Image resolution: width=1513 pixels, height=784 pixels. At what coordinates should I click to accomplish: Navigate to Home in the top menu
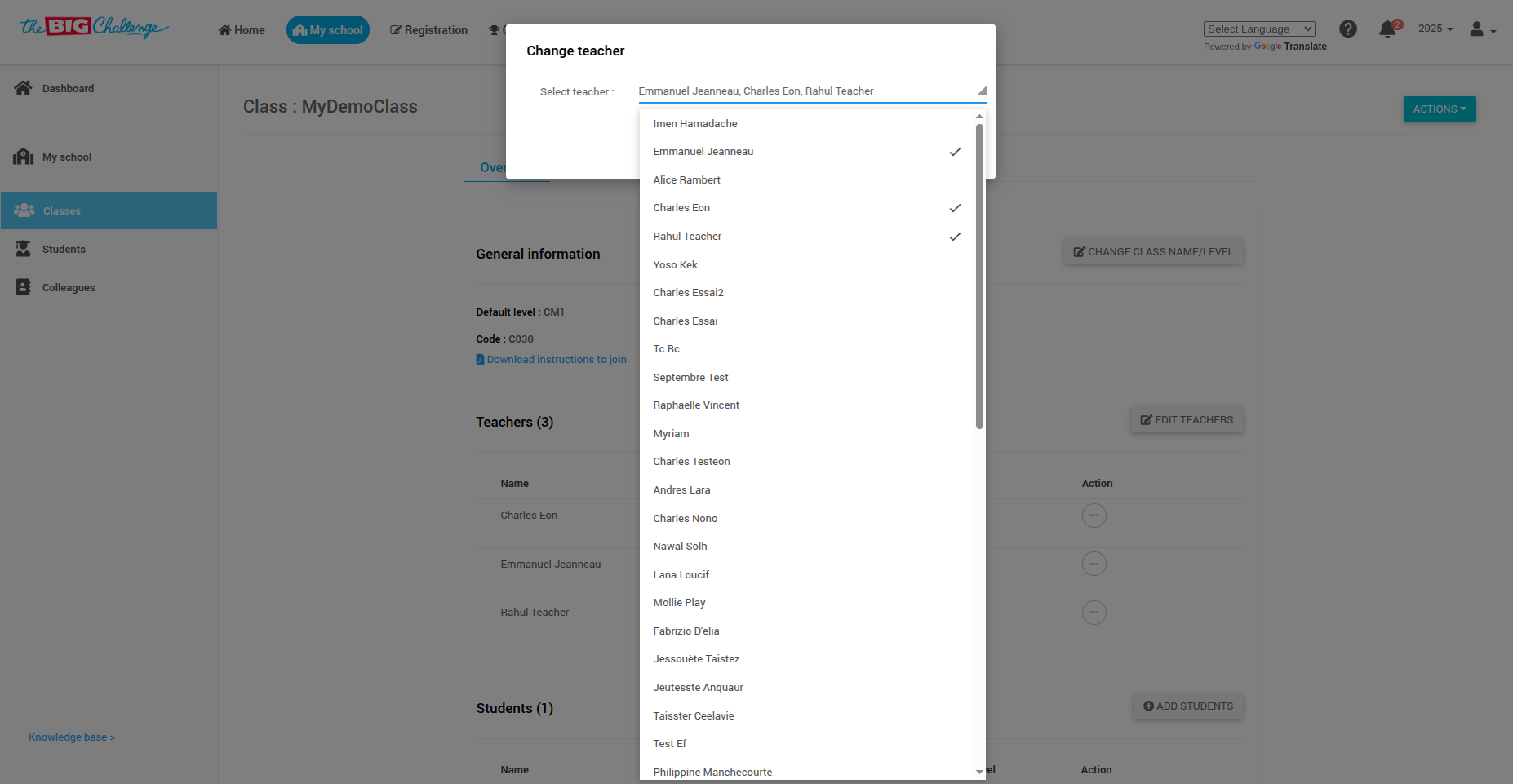coord(241,29)
